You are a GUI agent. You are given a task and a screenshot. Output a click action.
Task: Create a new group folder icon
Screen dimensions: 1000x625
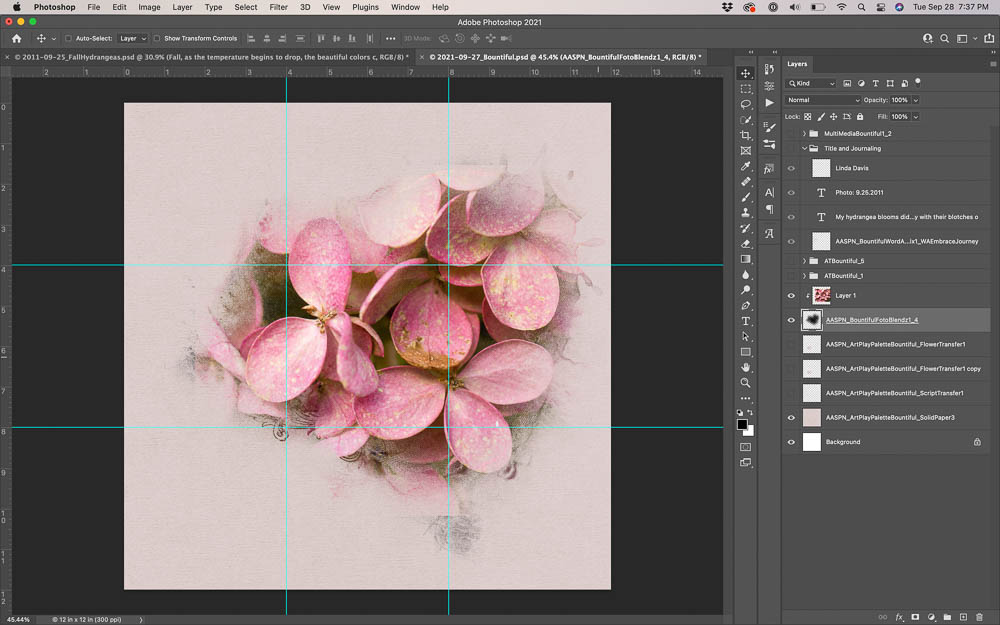coord(947,617)
